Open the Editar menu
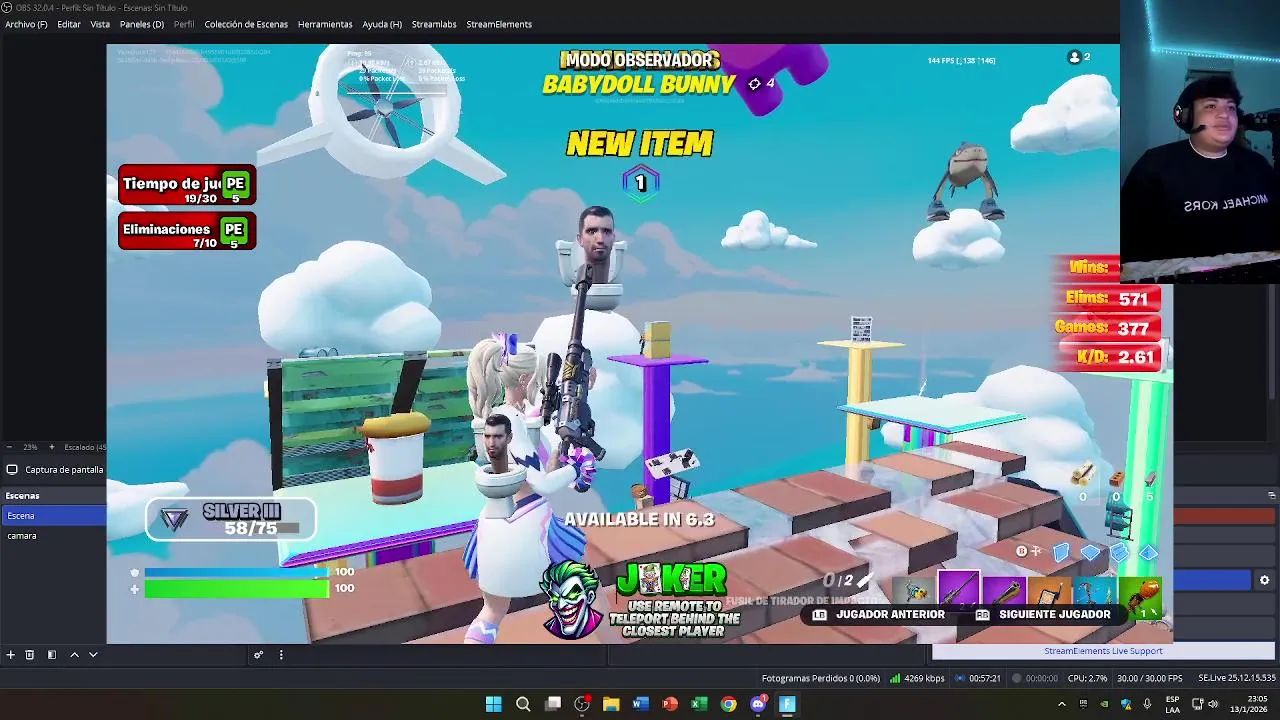Image resolution: width=1280 pixels, height=720 pixels. click(69, 24)
